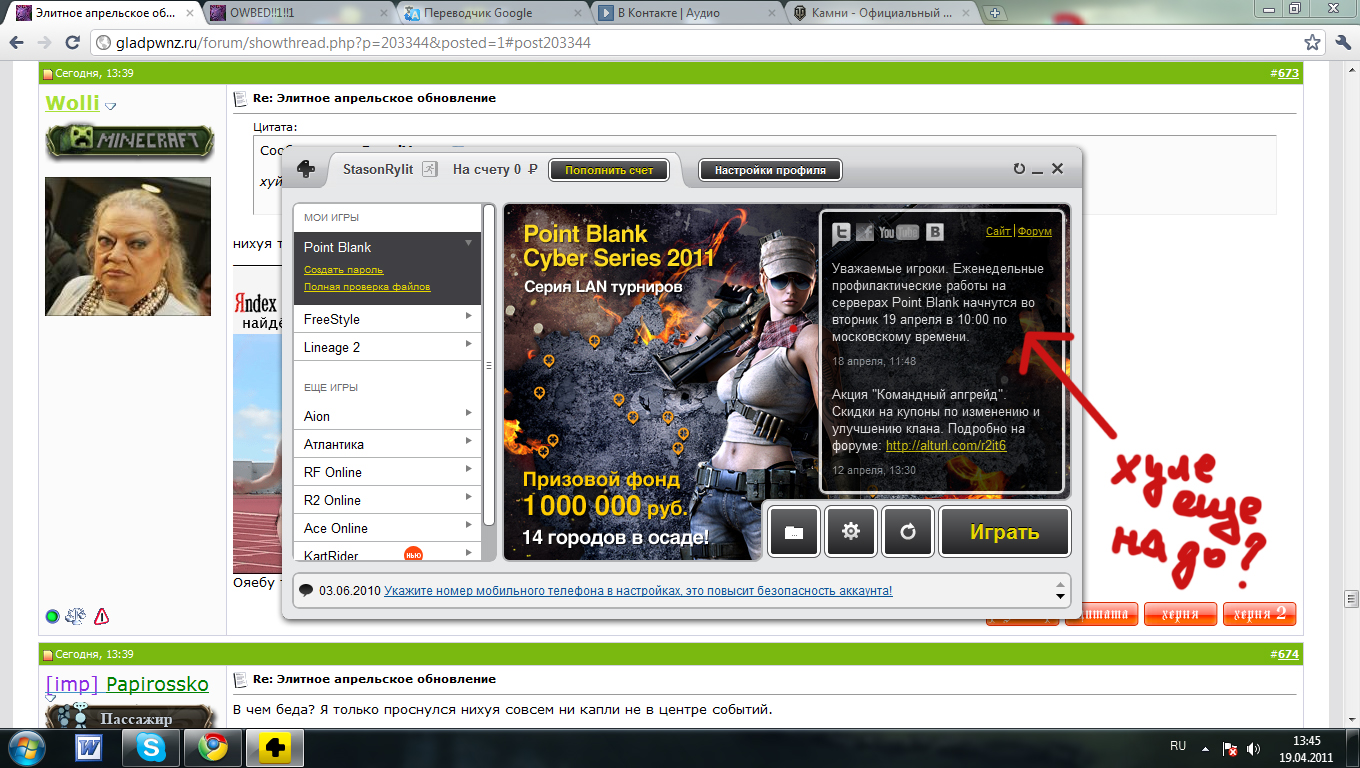Screen dimensions: 1360x768
Task: Open the VKontakte icon in news panel
Action: pyautogui.click(x=935, y=232)
